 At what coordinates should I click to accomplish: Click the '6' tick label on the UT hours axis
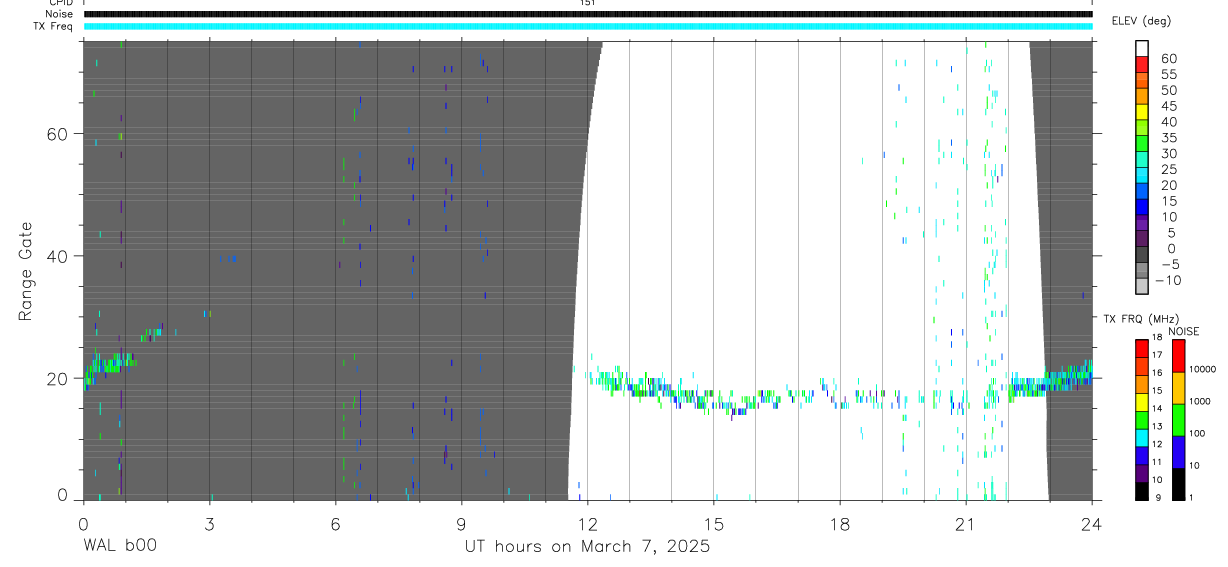point(335,523)
